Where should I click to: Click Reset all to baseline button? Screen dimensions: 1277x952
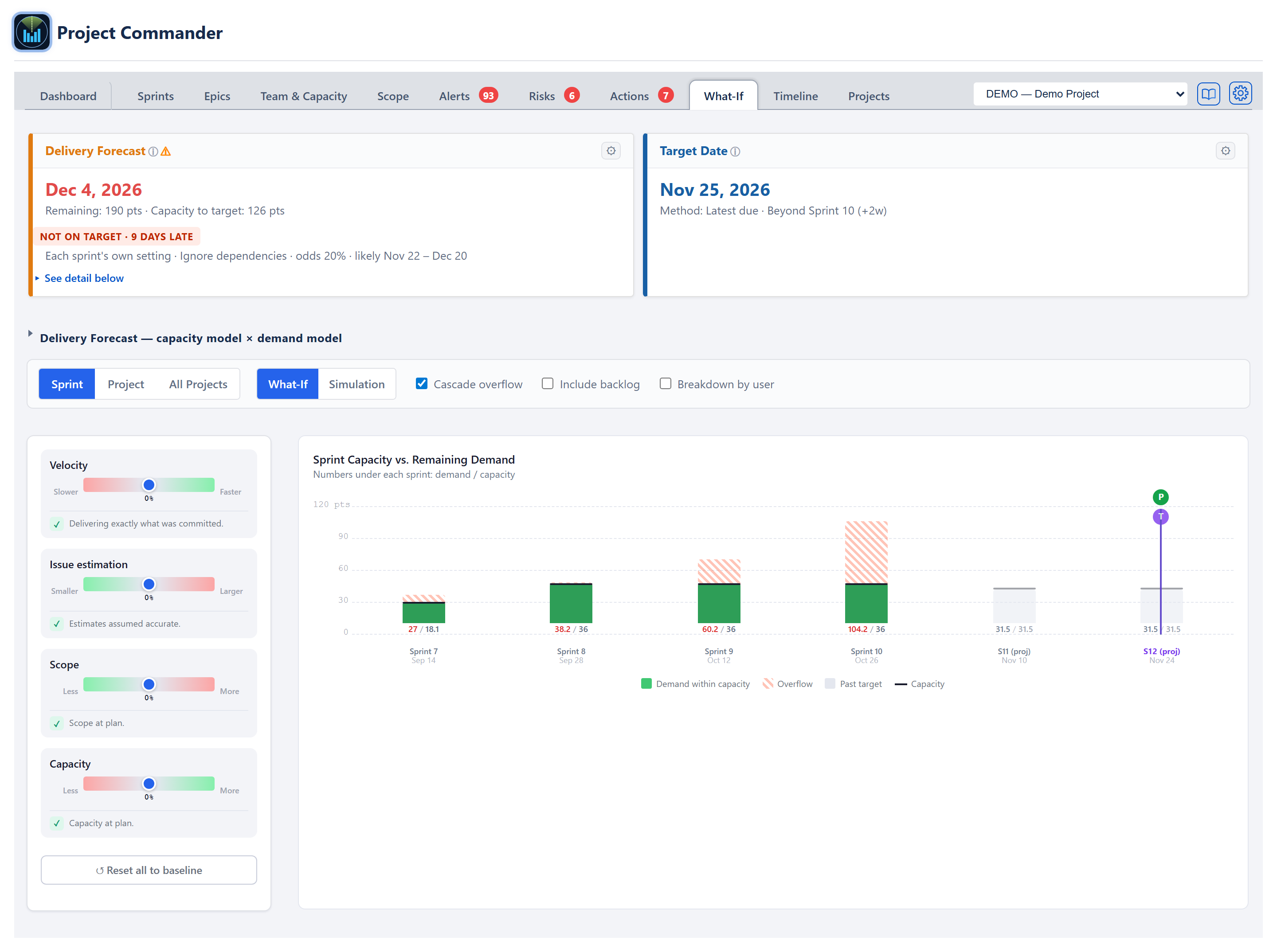coord(149,870)
